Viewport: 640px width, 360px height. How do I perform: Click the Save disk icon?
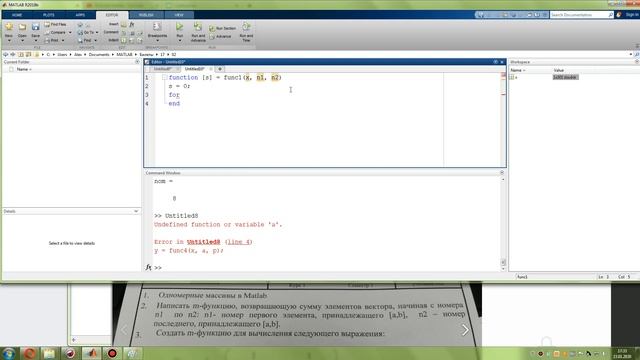coord(36,27)
